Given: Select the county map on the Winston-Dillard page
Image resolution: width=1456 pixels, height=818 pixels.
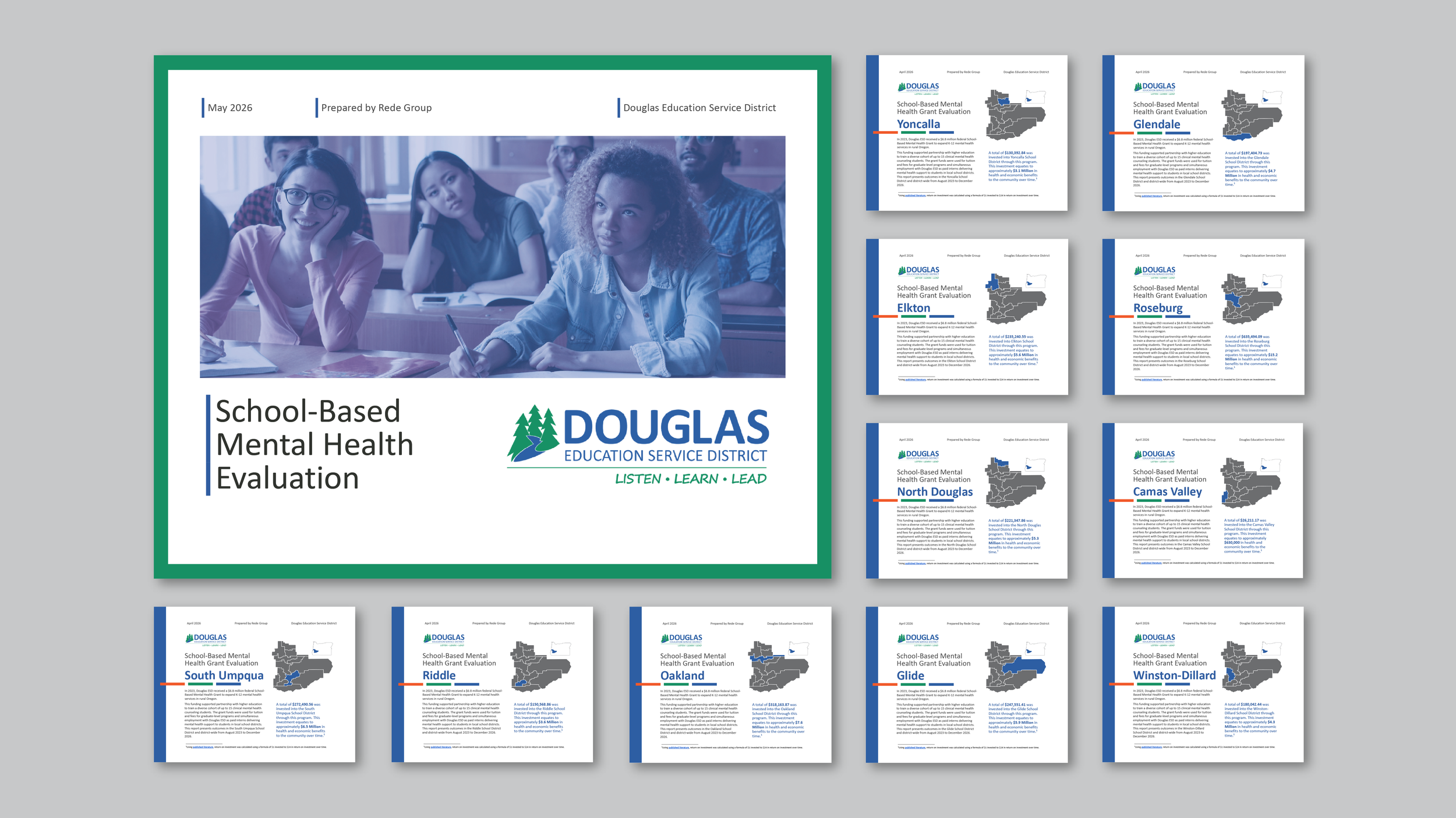Looking at the screenshot, I should click(1251, 666).
